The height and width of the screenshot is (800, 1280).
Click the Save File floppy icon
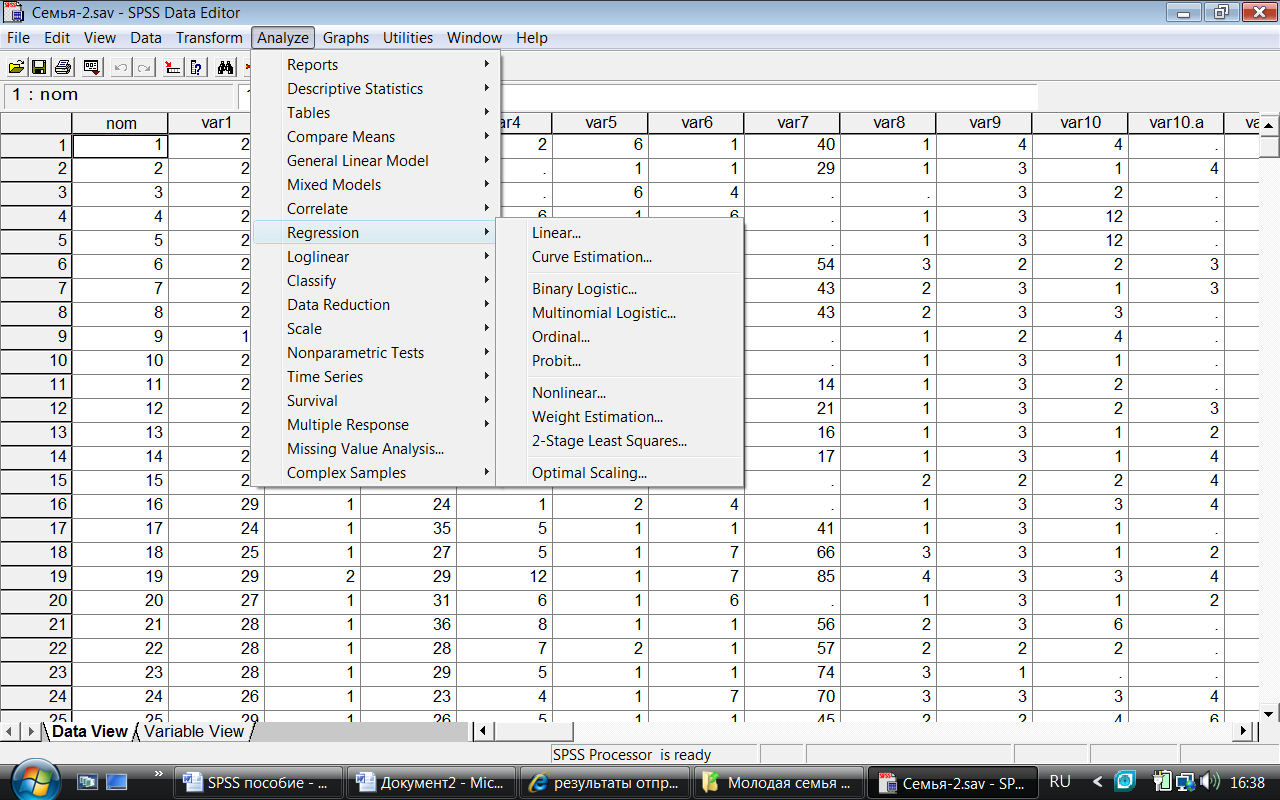tap(39, 67)
